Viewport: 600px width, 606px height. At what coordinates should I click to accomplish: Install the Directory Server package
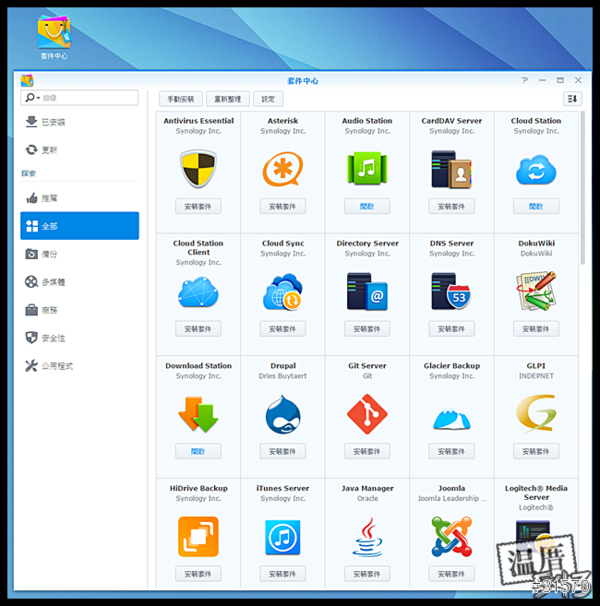click(x=367, y=329)
